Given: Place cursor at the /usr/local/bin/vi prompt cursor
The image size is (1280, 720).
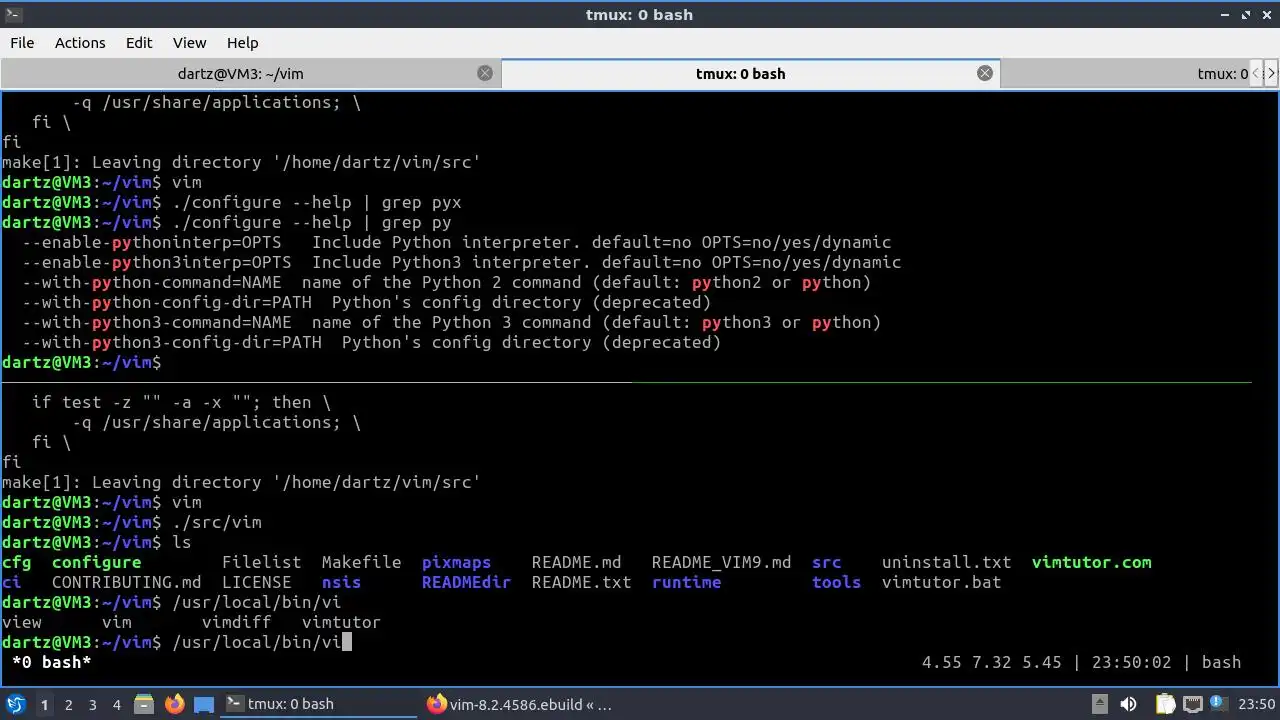Looking at the screenshot, I should (347, 642).
